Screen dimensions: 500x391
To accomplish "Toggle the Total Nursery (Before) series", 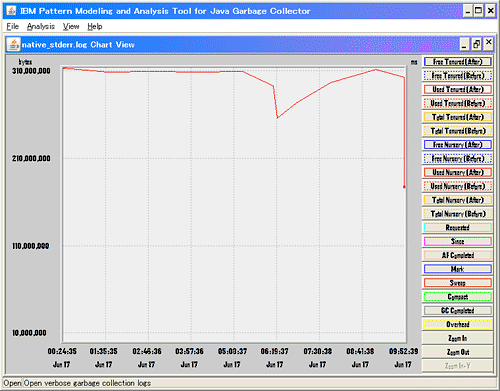I will 458,214.
